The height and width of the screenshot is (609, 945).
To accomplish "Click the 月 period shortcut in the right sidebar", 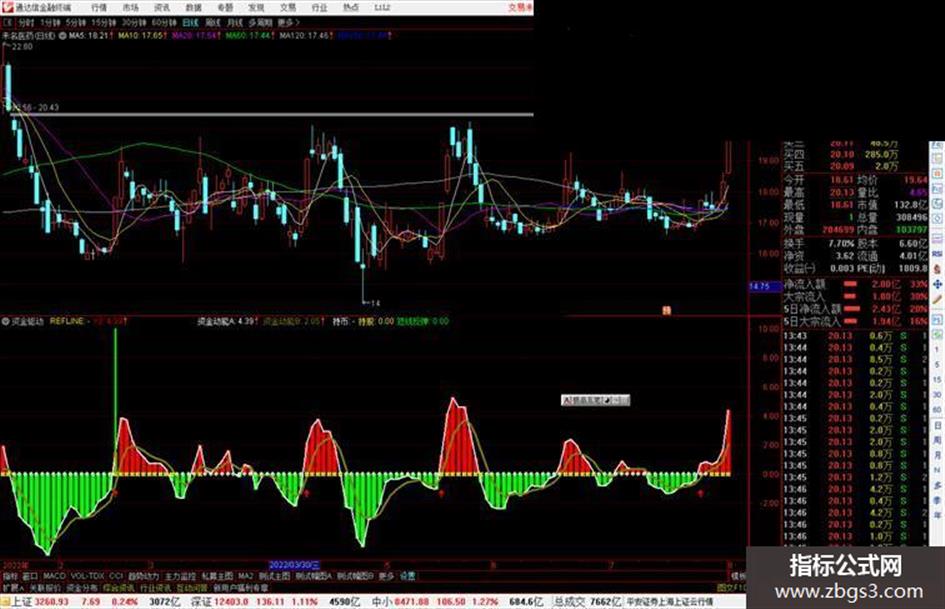I will 937,455.
